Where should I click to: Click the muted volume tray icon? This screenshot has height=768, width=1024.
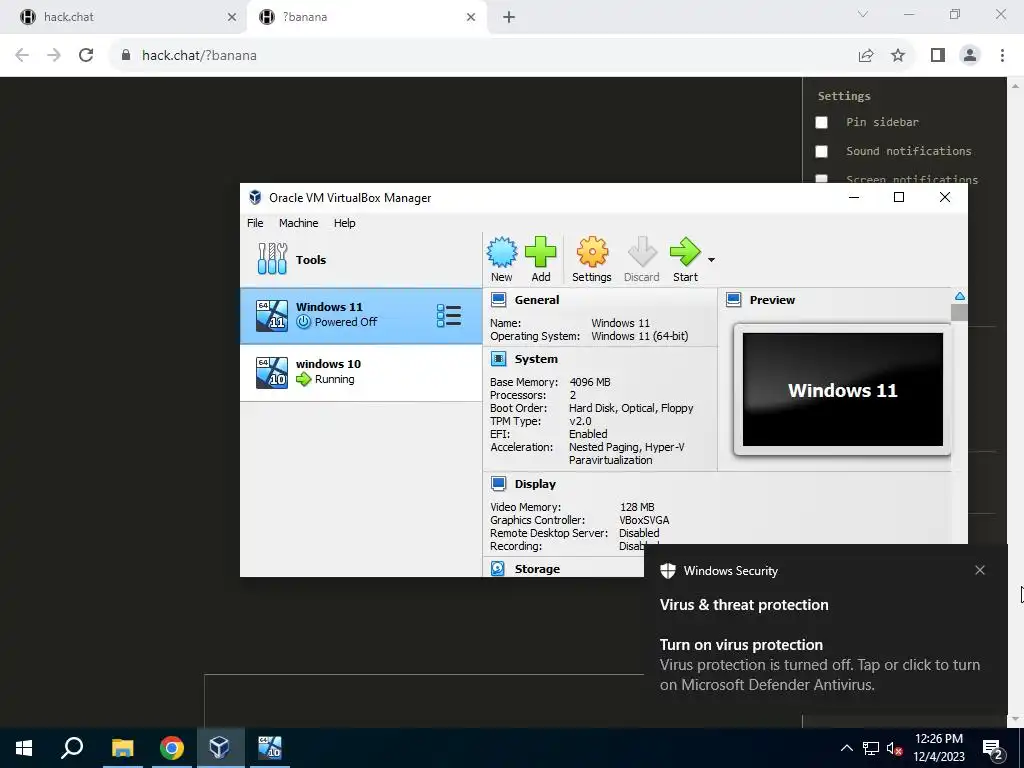[x=895, y=748]
